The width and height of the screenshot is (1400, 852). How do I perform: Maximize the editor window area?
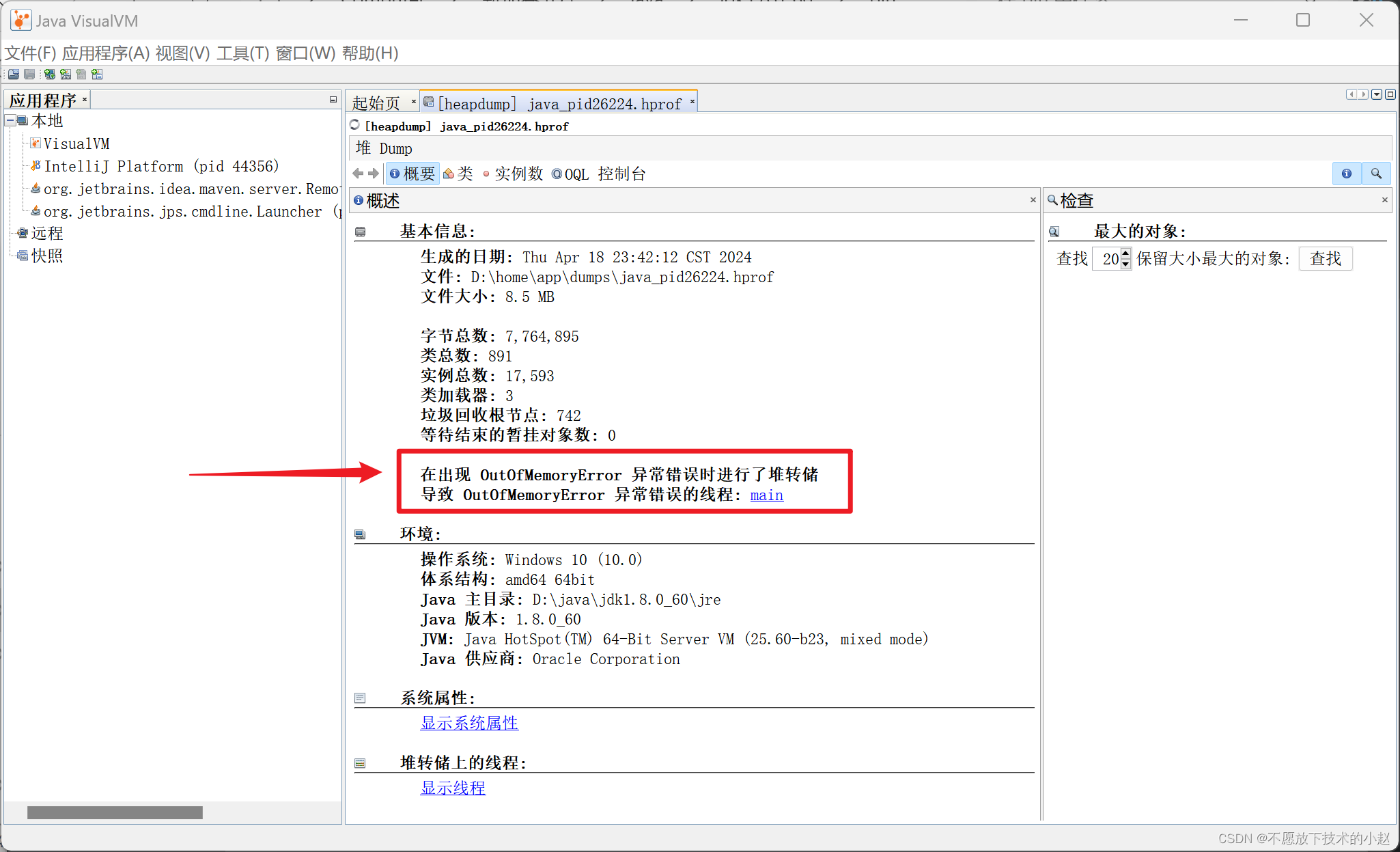coord(1390,94)
